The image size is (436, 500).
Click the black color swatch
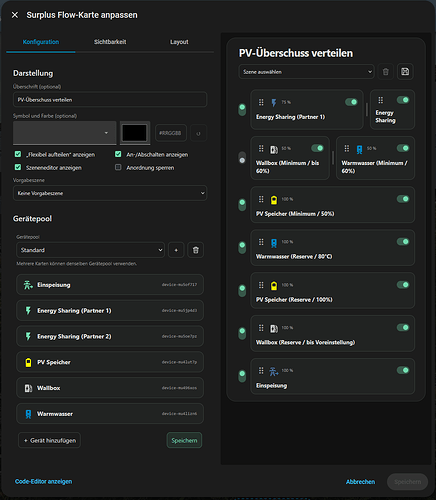(x=135, y=133)
